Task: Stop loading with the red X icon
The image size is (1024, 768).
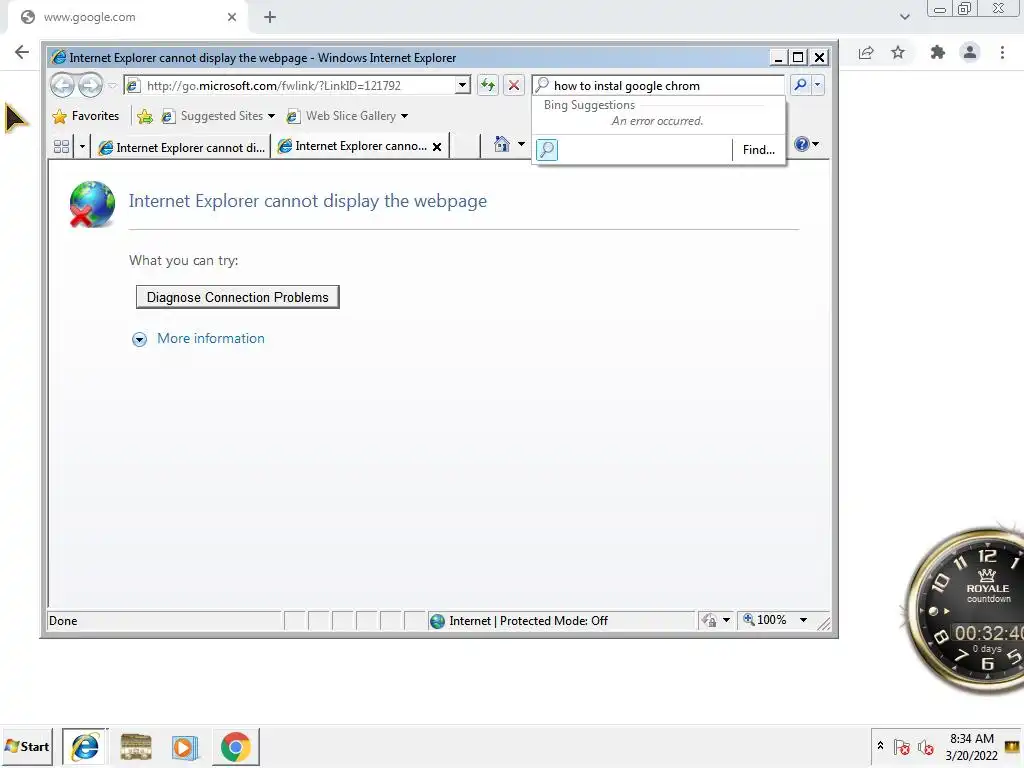Action: [514, 86]
